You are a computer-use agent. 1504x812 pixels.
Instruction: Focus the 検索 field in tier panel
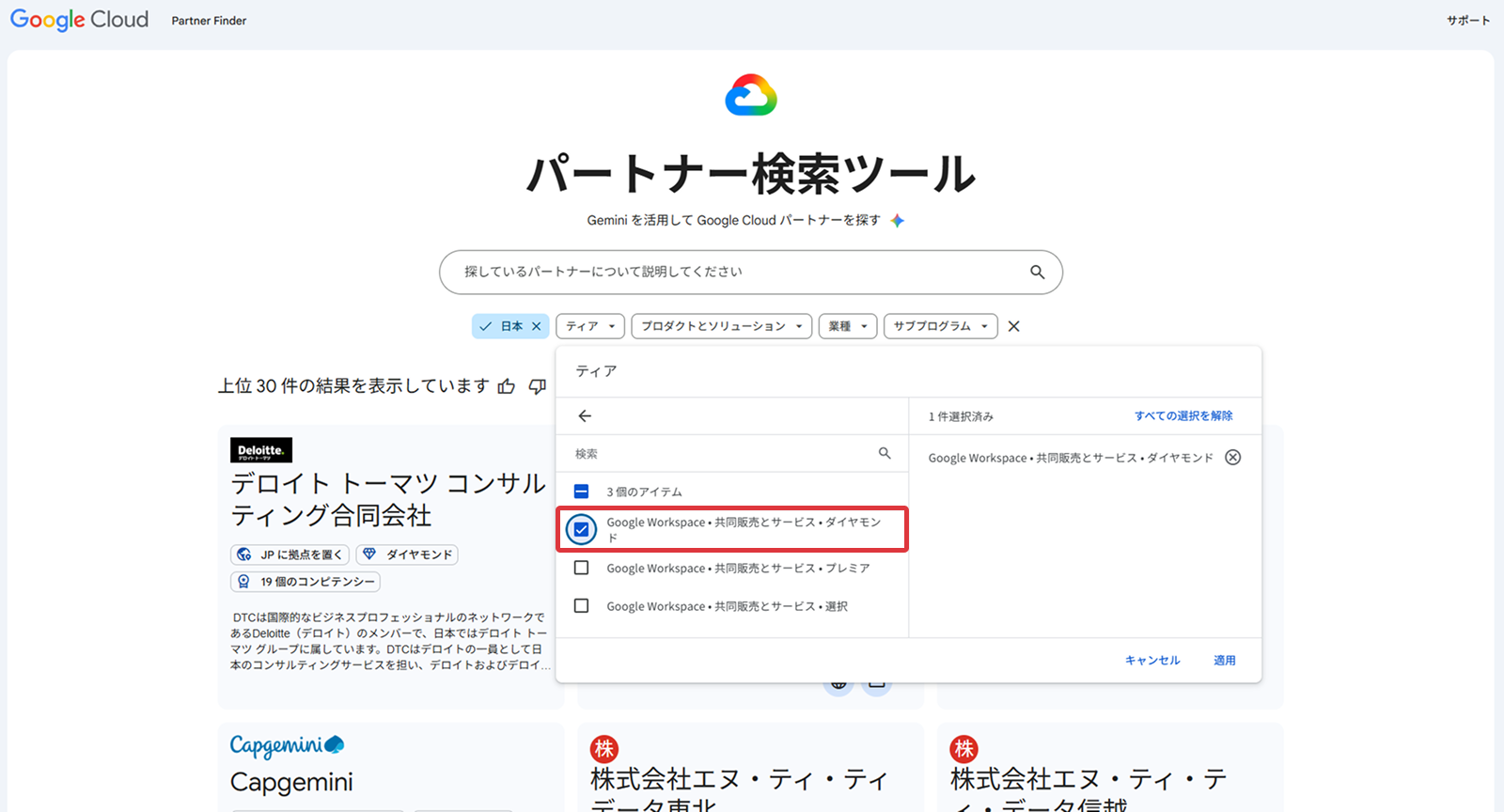pos(732,453)
